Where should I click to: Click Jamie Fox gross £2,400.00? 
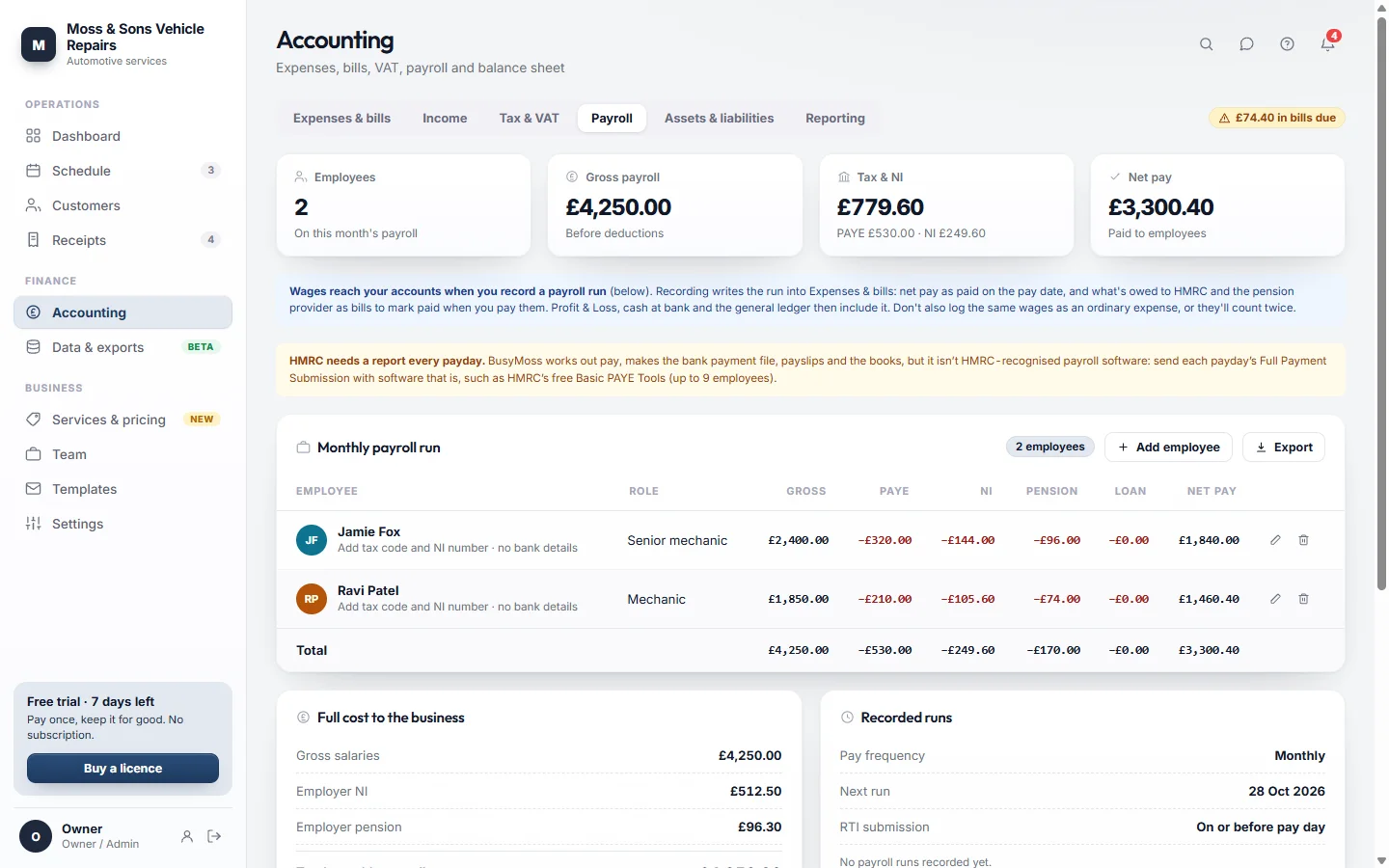click(x=798, y=540)
